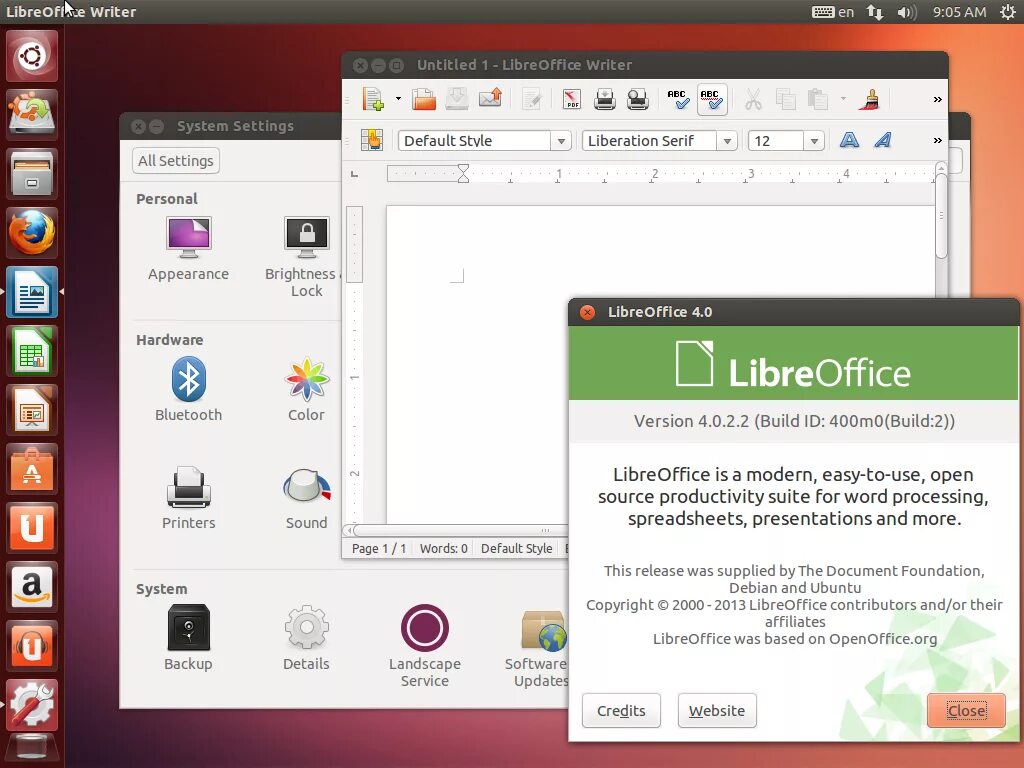The height and width of the screenshot is (768, 1024).
Task: Open the 9:05 AM clock menu
Action: click(x=959, y=12)
